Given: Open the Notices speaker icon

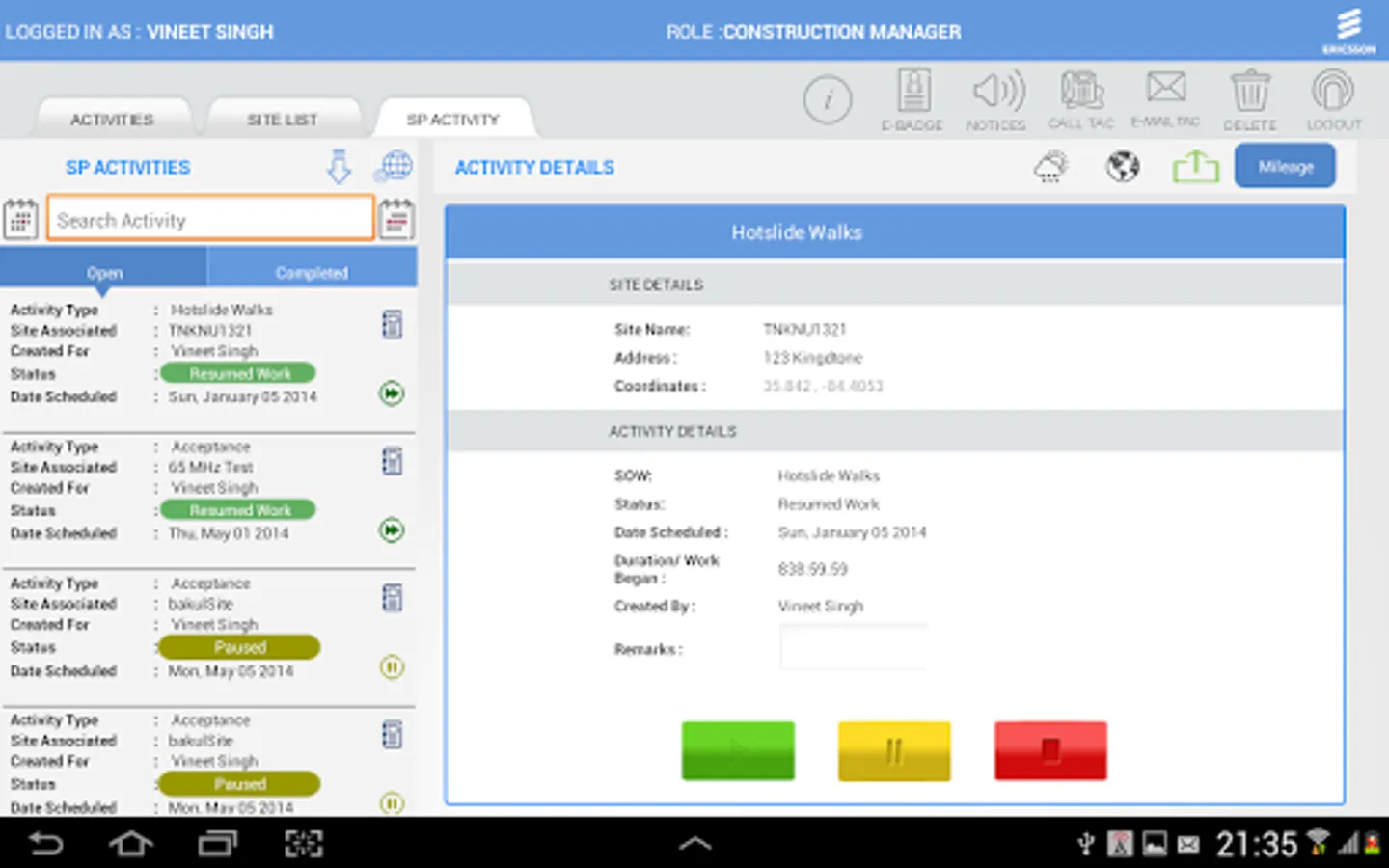Looking at the screenshot, I should coord(996,99).
